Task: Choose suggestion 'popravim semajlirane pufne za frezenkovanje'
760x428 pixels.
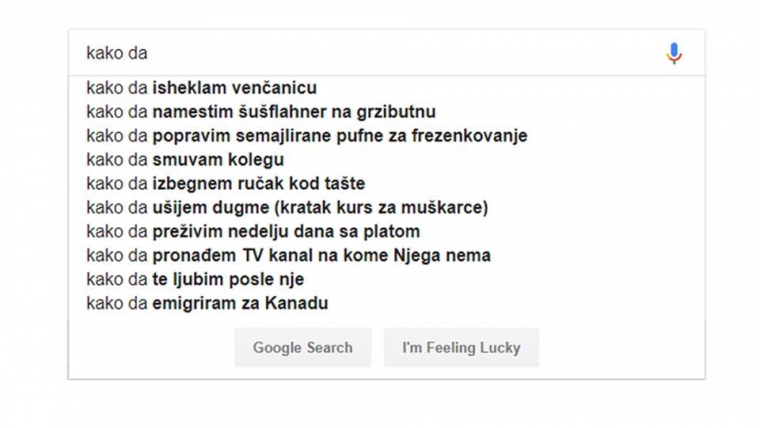Action: [x=306, y=136]
